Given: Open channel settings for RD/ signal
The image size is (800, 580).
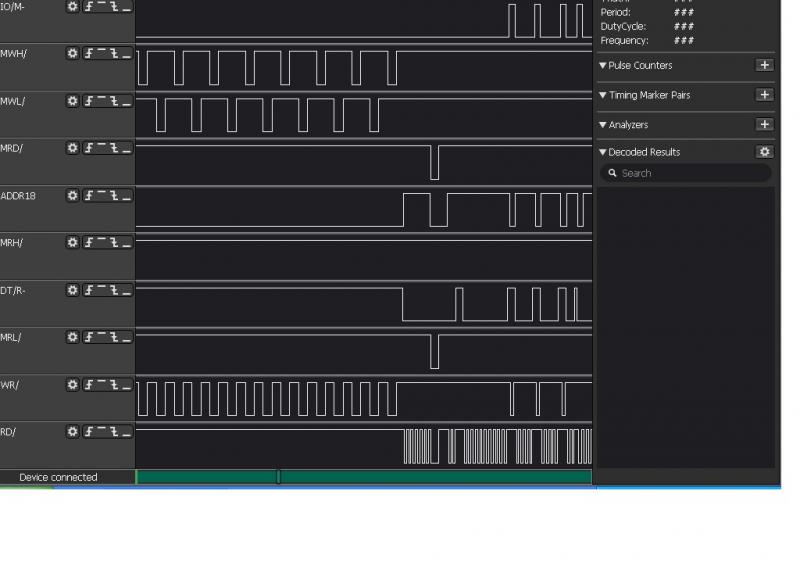Looking at the screenshot, I should tap(72, 431).
